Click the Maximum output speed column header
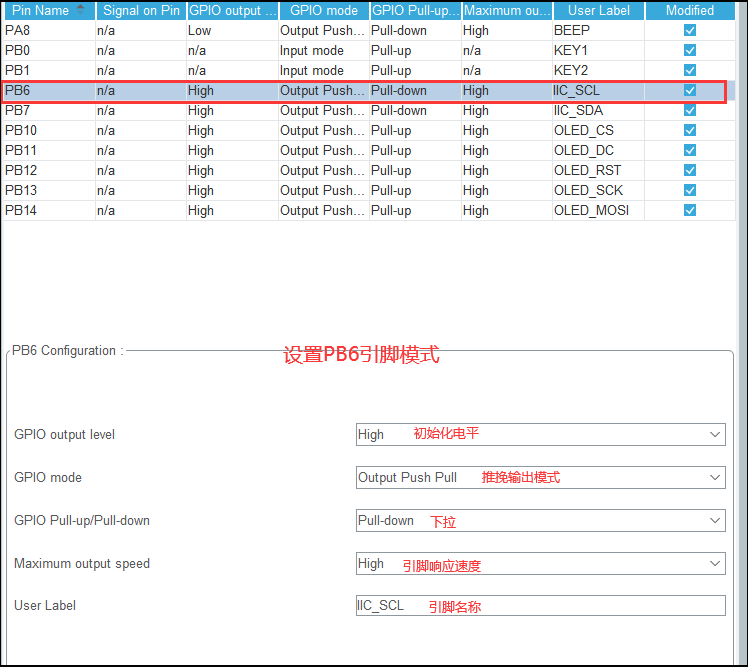This screenshot has width=748, height=667. click(507, 10)
